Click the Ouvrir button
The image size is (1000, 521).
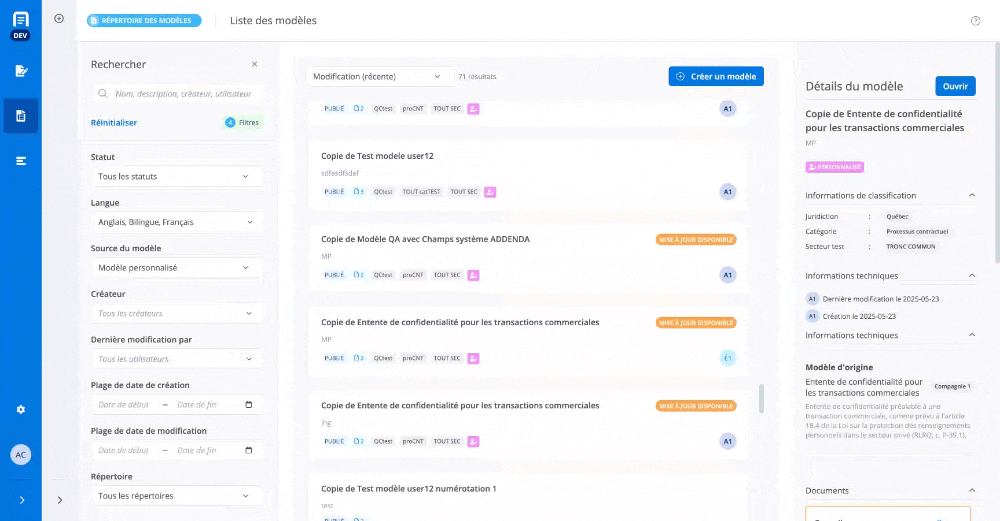[955, 86]
